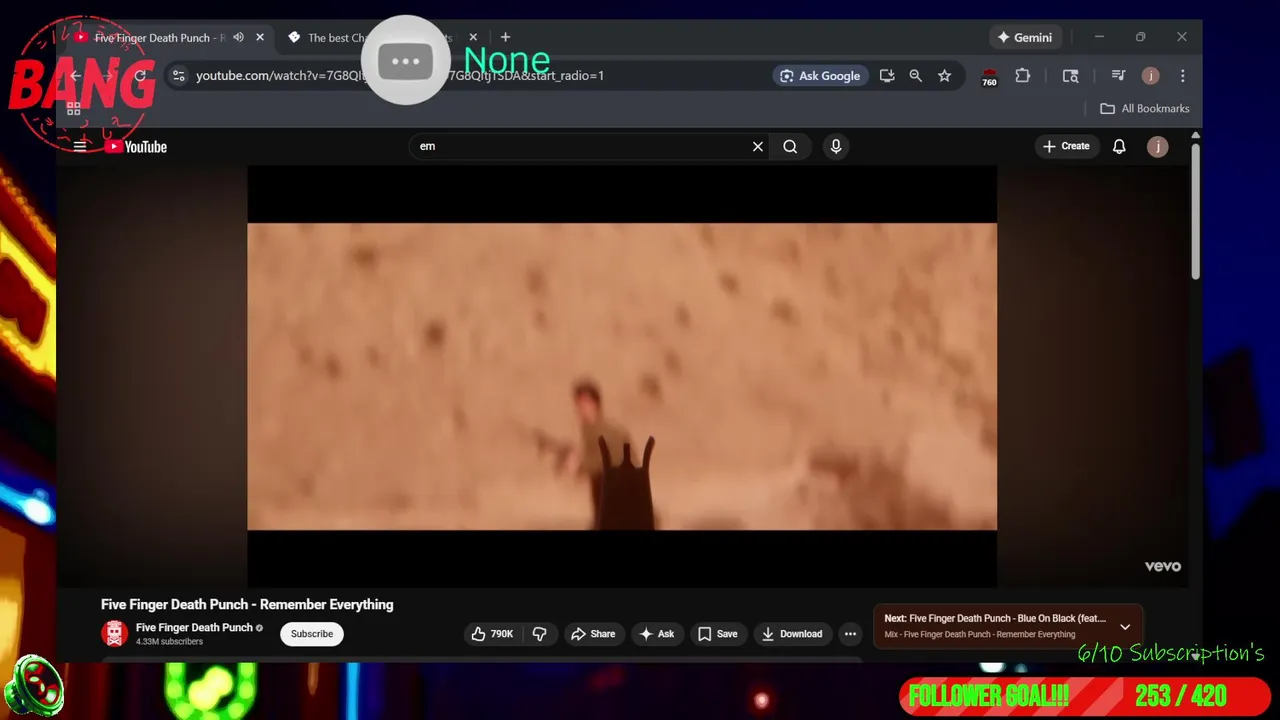Viewport: 1280px width, 720px height.
Task: Open more actions three-dot menu under video
Action: [850, 634]
